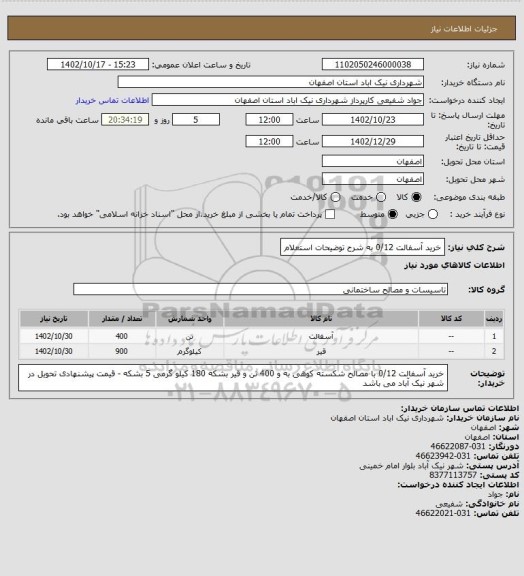
Task: Click quantity 900 in the قیر row
Action: pyautogui.click(x=122, y=352)
